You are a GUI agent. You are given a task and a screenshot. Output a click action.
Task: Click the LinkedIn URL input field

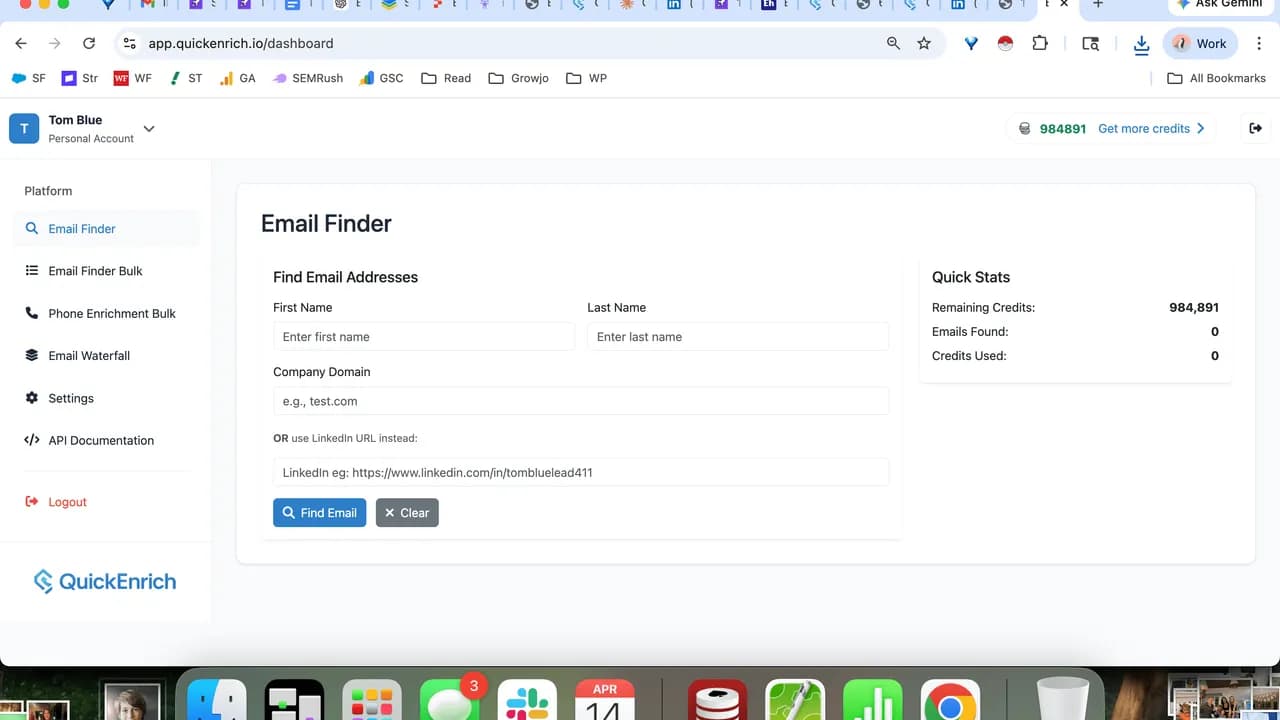click(581, 472)
